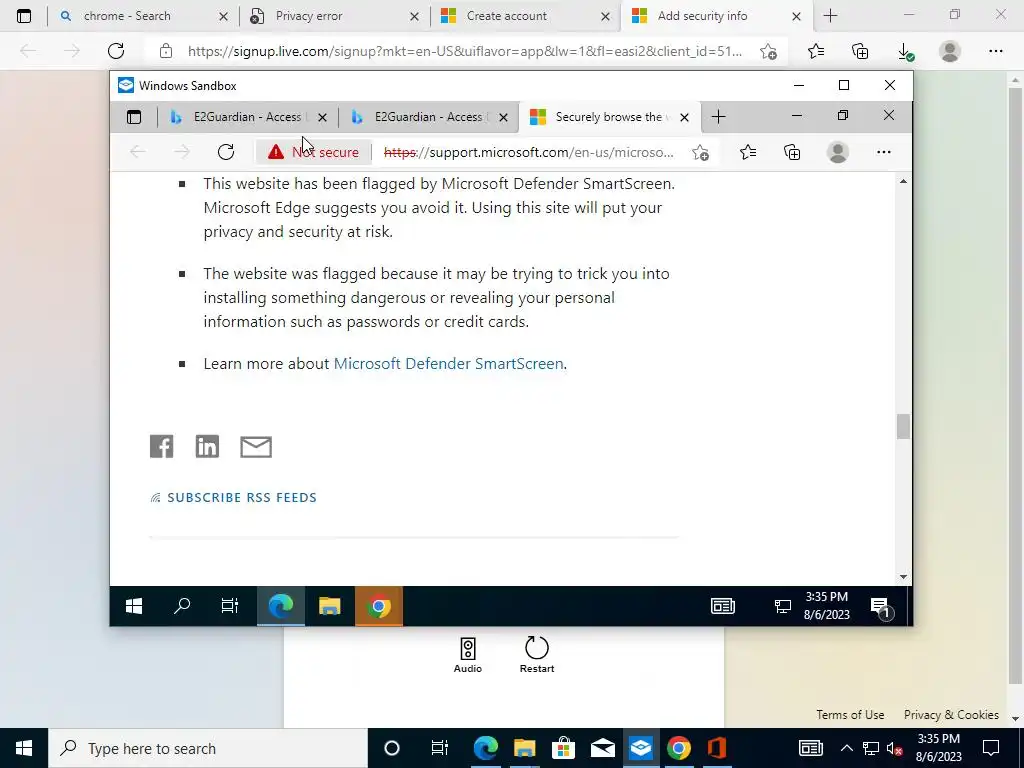This screenshot has height=768, width=1024.
Task: Open tab actions menu in Sandbox Edge
Action: 134,117
